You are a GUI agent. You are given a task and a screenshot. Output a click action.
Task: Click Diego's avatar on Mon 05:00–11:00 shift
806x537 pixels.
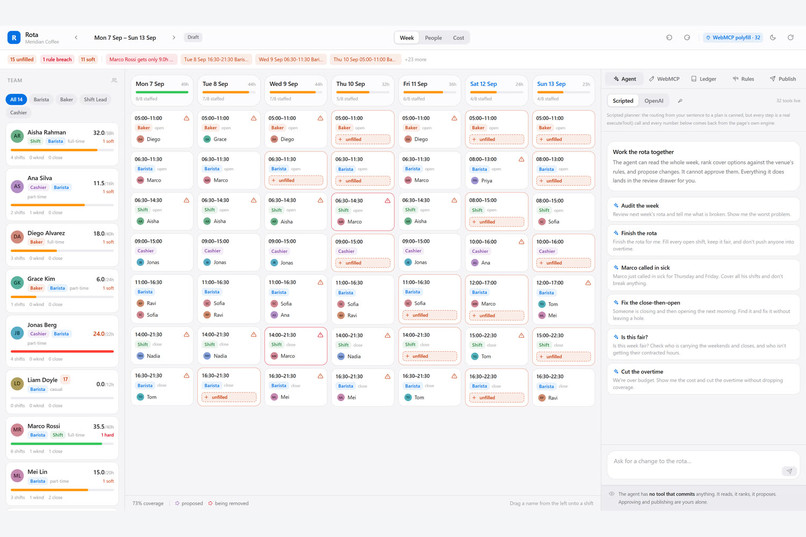tap(140, 139)
